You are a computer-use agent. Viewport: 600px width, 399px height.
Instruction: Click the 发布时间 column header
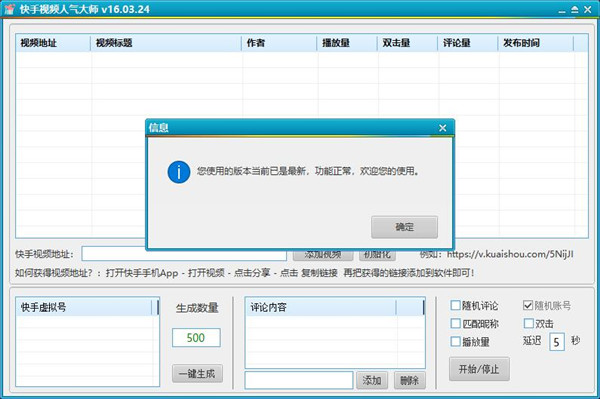(536, 43)
